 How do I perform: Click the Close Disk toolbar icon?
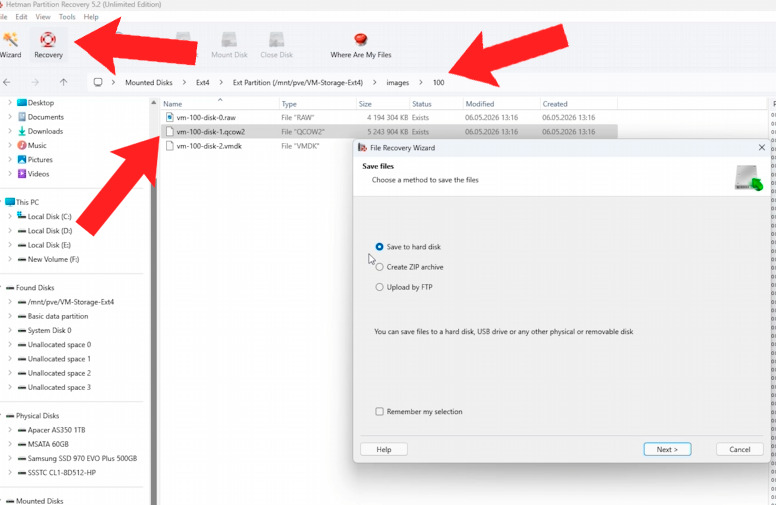click(277, 40)
